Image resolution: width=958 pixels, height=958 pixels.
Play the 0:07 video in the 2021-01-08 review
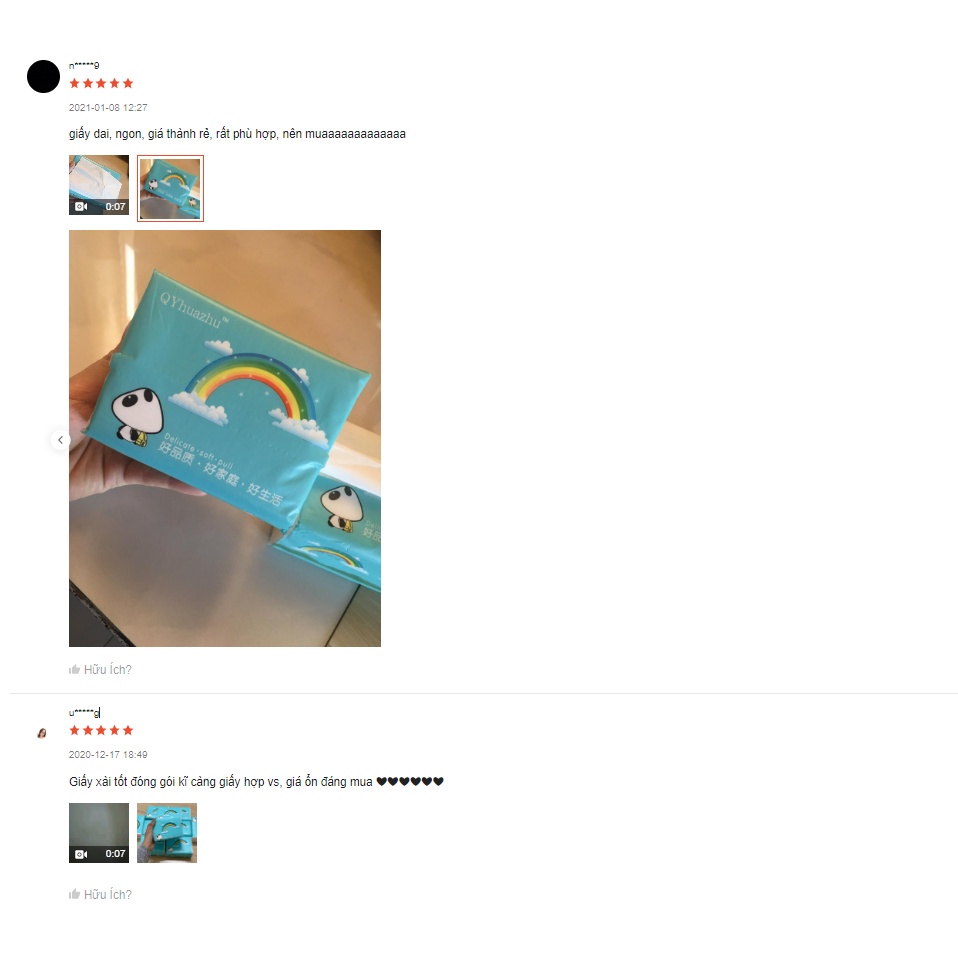tap(99, 185)
